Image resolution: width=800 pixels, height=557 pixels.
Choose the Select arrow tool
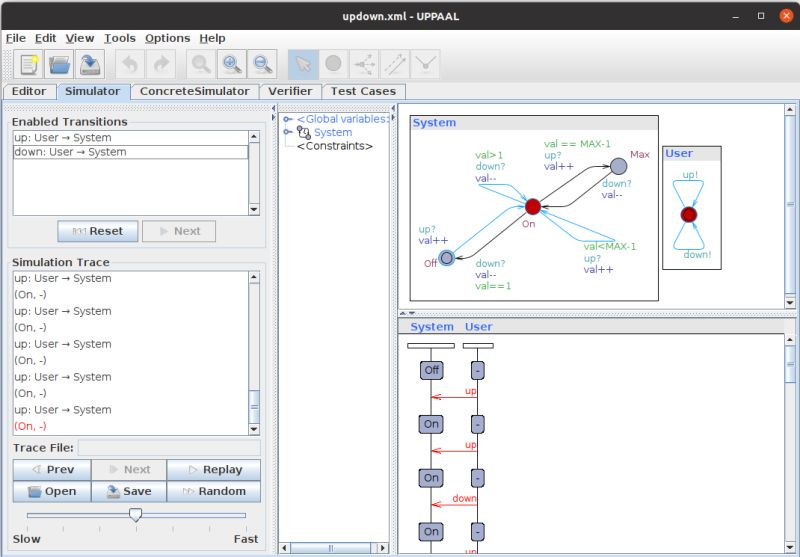pos(303,65)
